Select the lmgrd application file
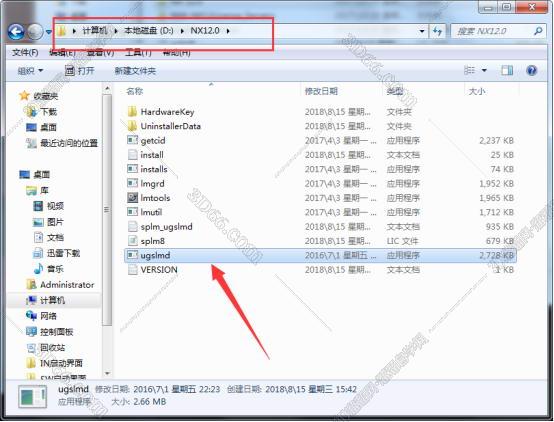 320,184
